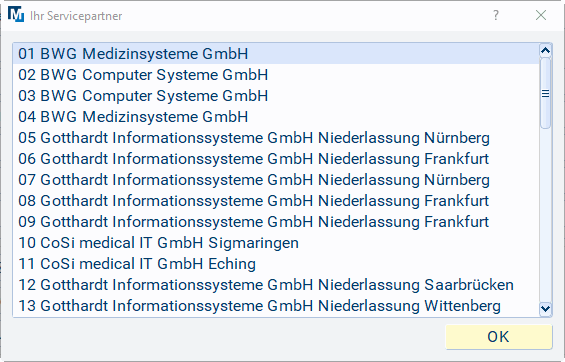Open the help question mark button
Screen dimensions: 565x362
[496, 15]
